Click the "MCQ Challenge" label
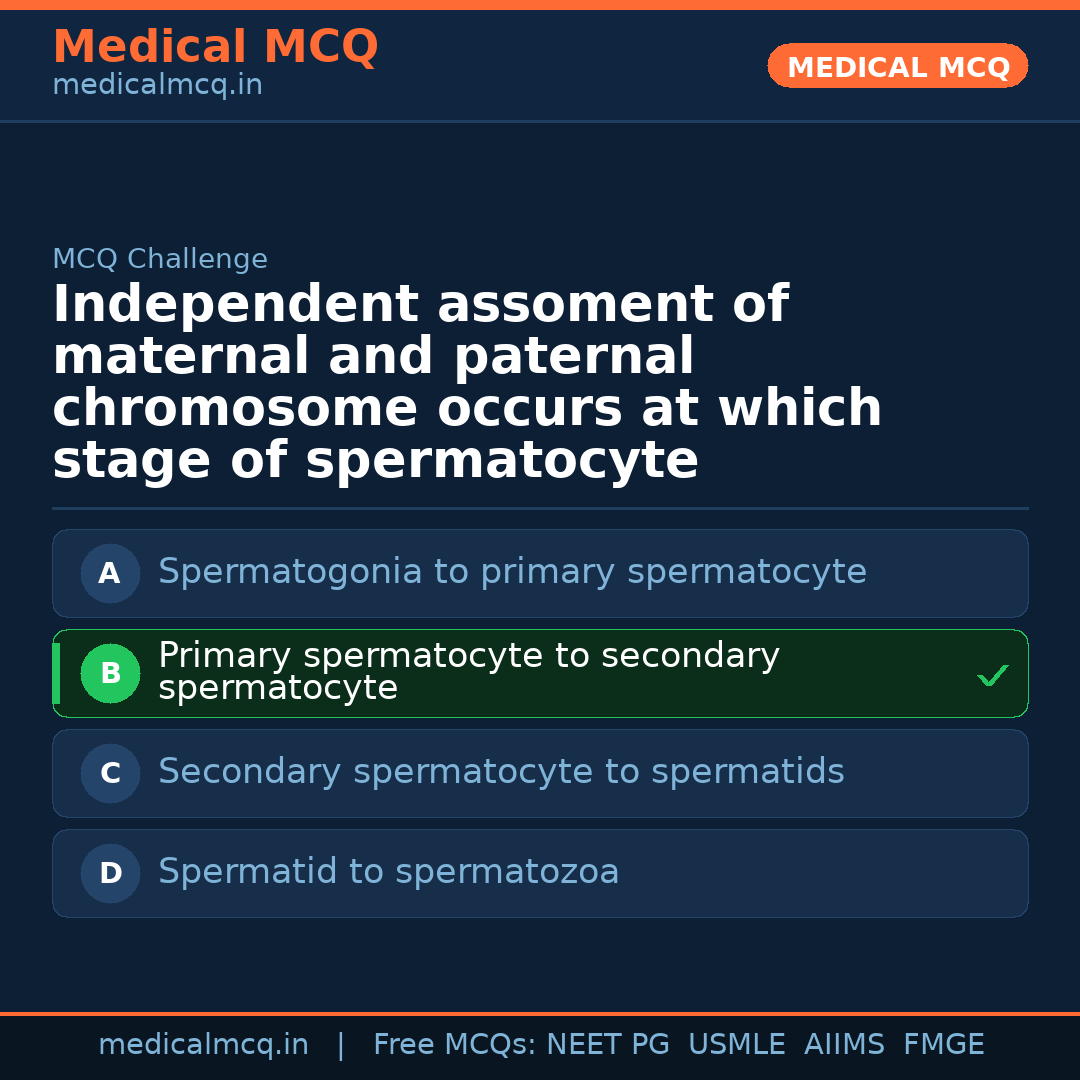Viewport: 1080px width, 1080px height. (x=160, y=259)
